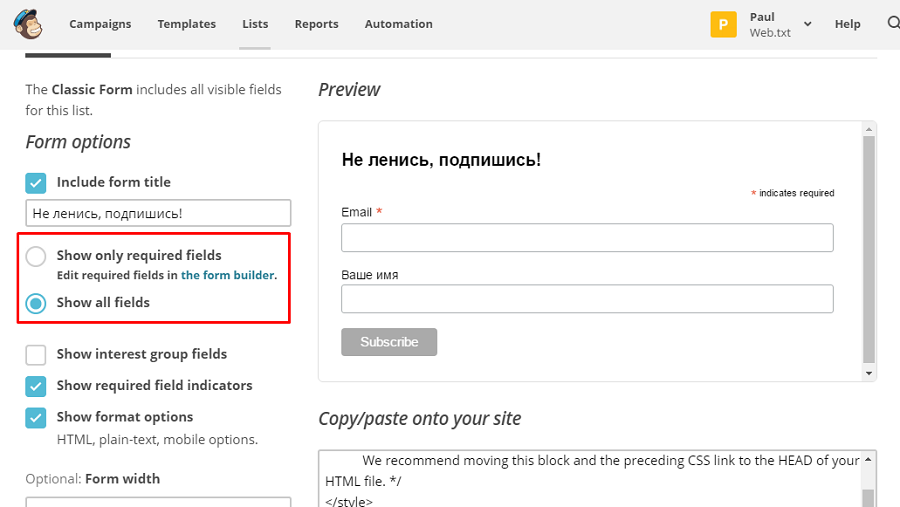Open the Reports menu
Screen dimensions: 900x507
pyautogui.click(x=316, y=24)
